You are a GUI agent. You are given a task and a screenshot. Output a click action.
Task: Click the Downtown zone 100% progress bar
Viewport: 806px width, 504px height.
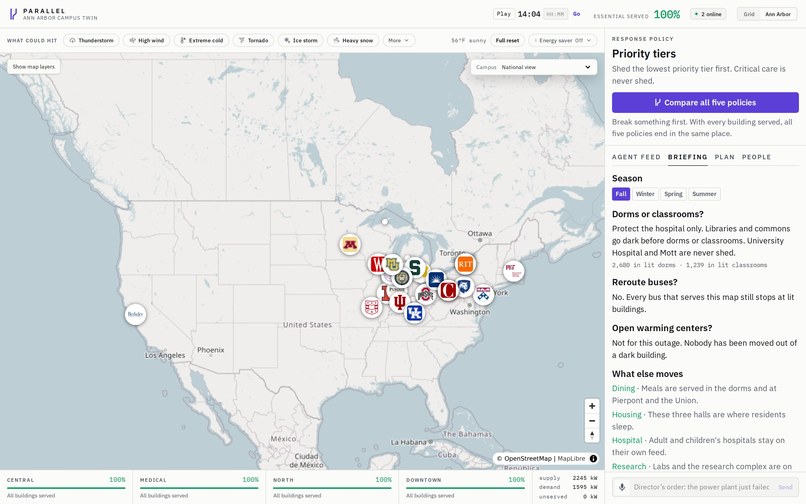pyautogui.click(x=465, y=488)
